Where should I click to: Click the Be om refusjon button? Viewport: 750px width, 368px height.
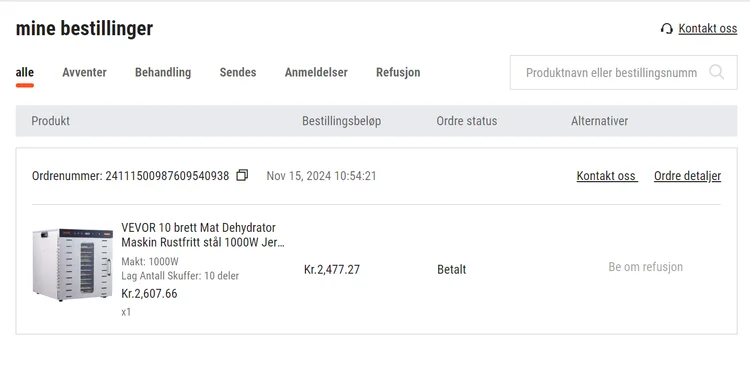point(645,267)
